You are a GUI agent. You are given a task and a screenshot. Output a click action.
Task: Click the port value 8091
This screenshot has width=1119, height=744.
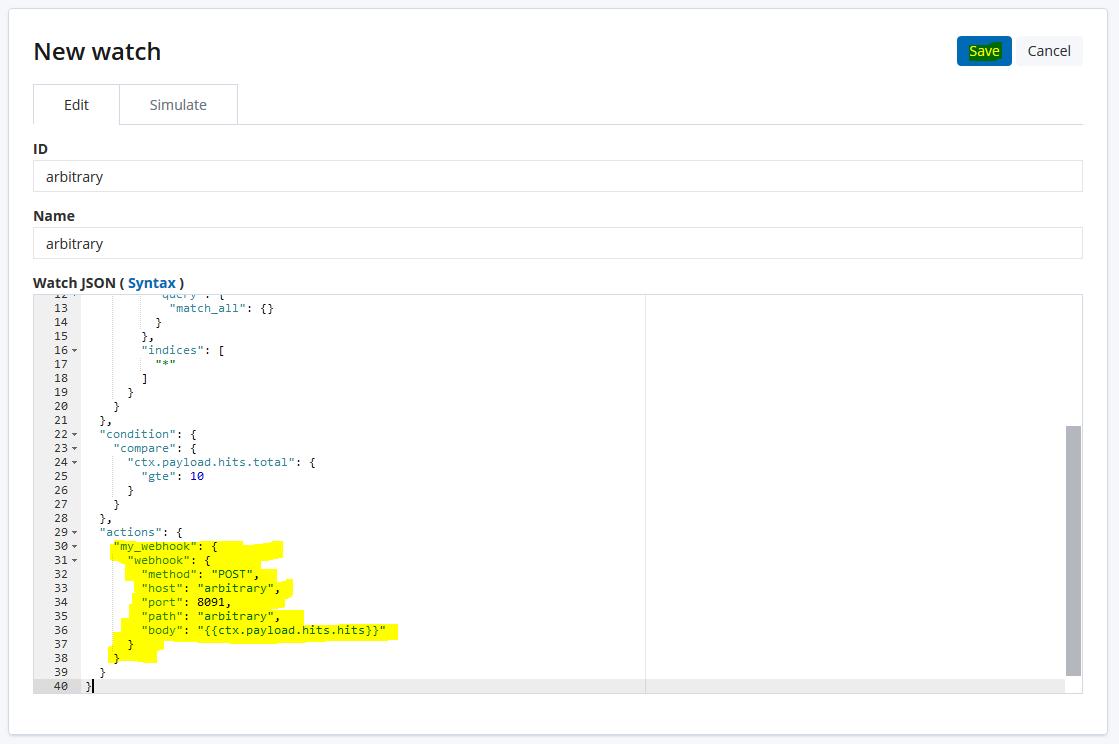[x=211, y=602]
